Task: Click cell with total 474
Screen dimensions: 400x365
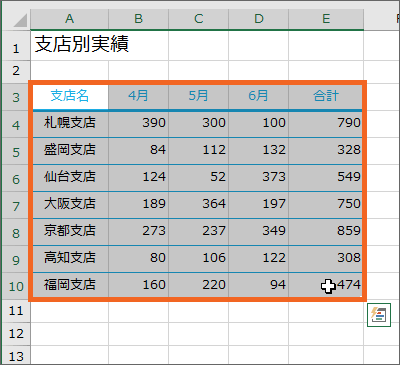Action: click(325, 286)
